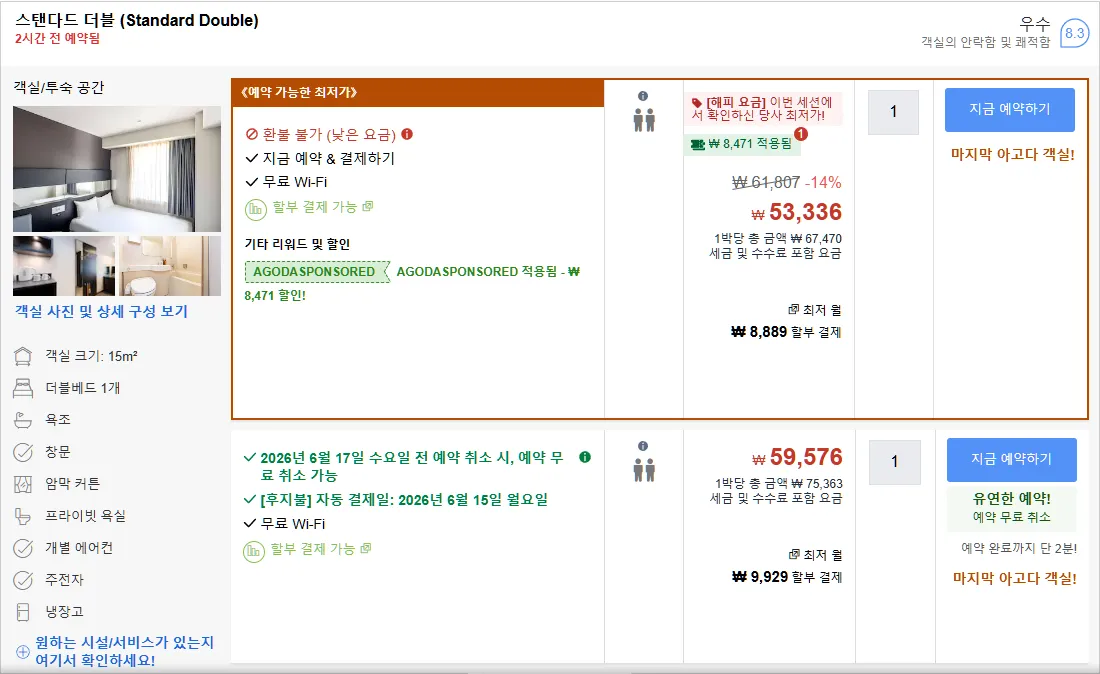The width and height of the screenshot is (1100, 674).
Task: Click the private bathroom icon
Action: tap(23, 516)
